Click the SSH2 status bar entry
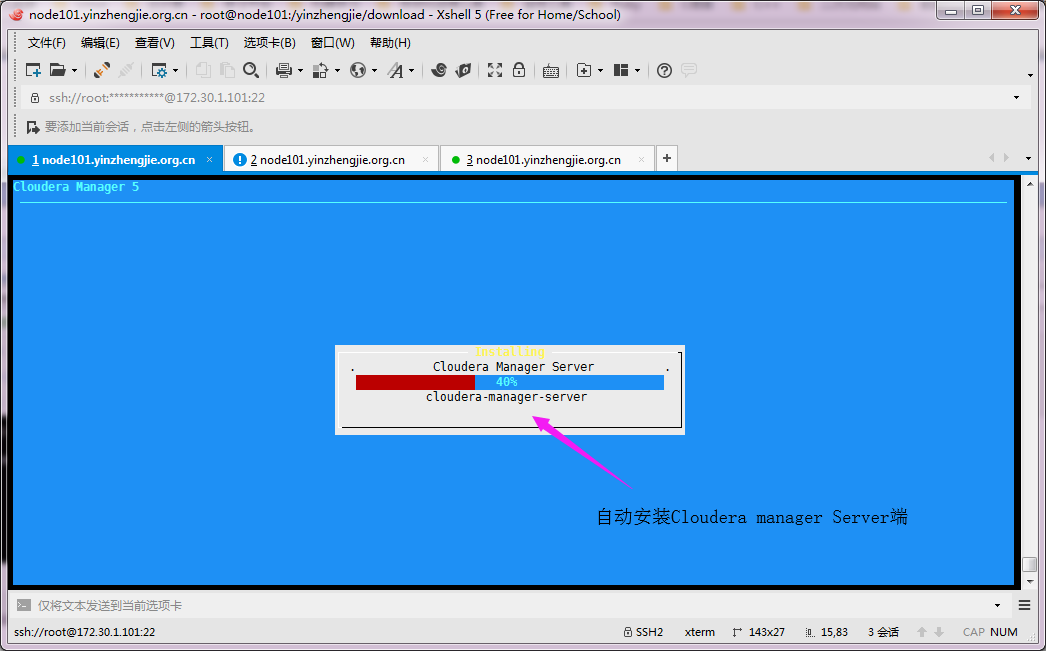 (x=643, y=632)
